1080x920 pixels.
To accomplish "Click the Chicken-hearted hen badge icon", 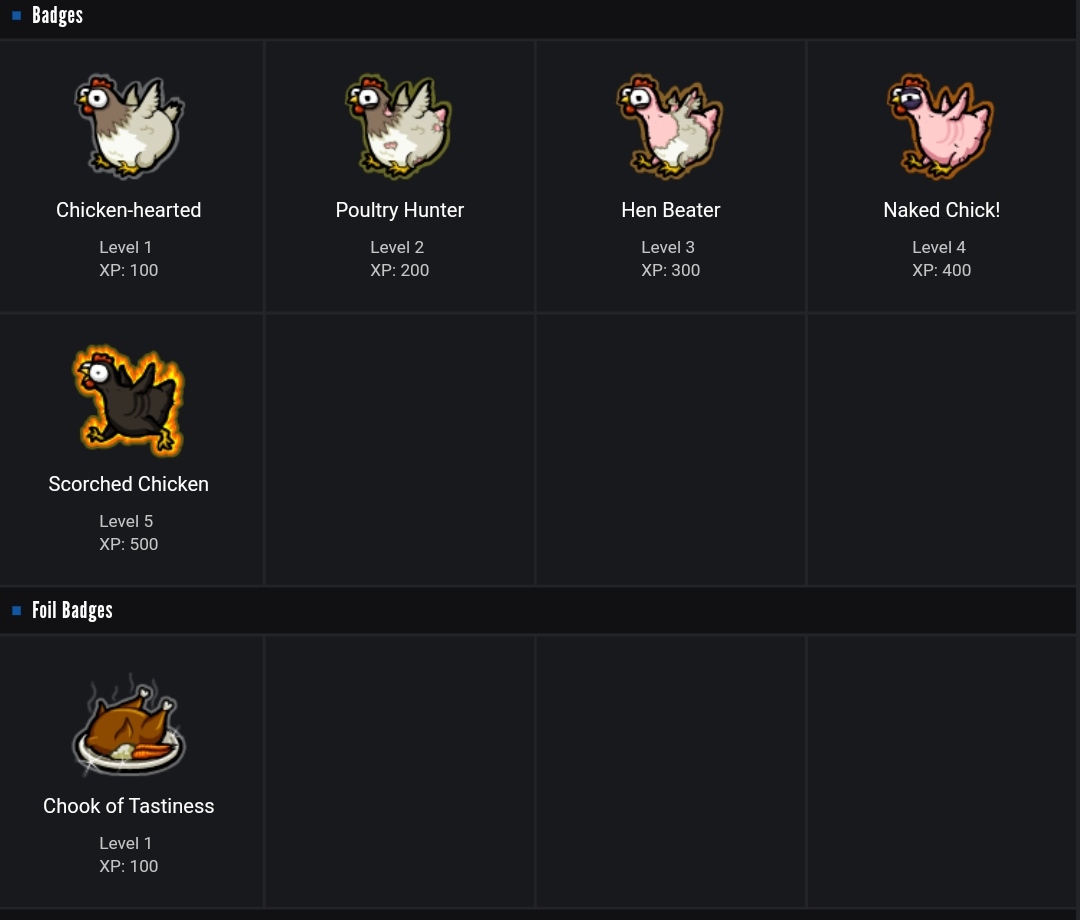I will [x=129, y=127].
